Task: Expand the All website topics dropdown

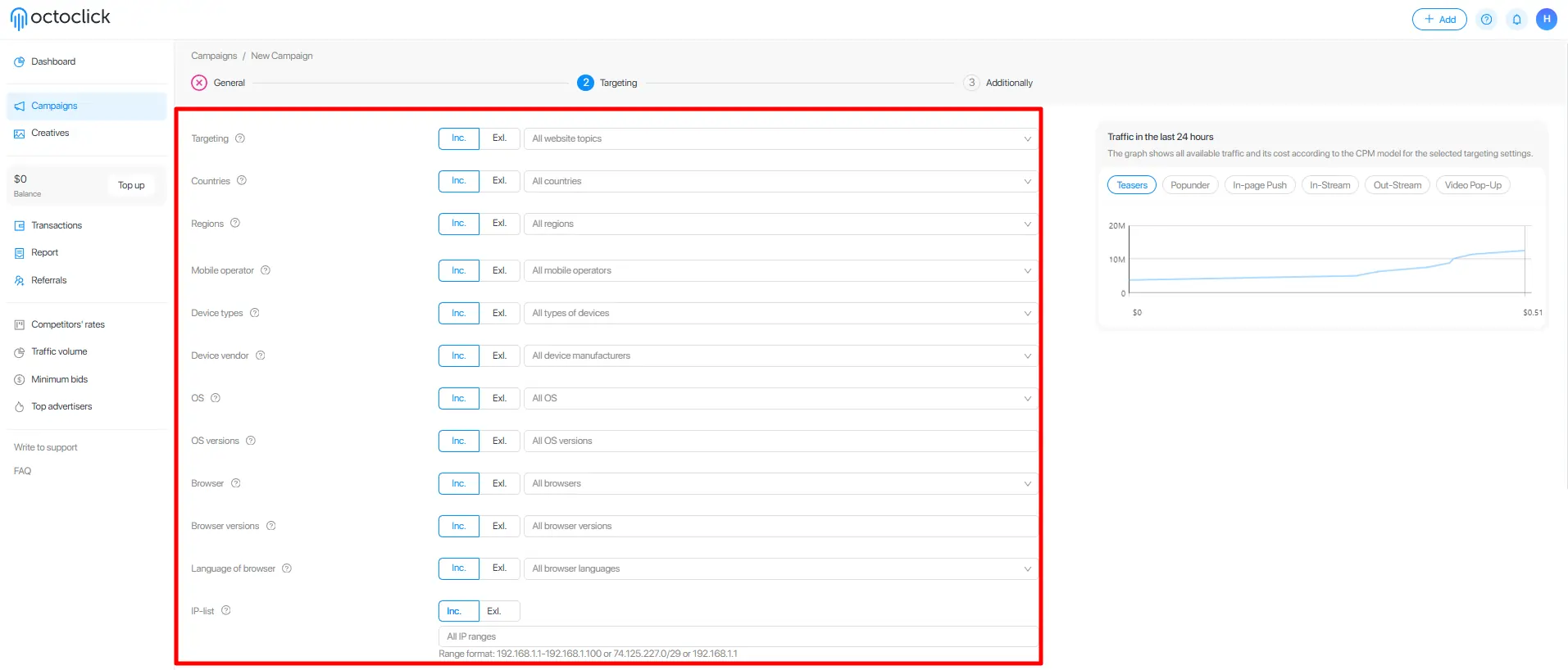Action: 780,138
